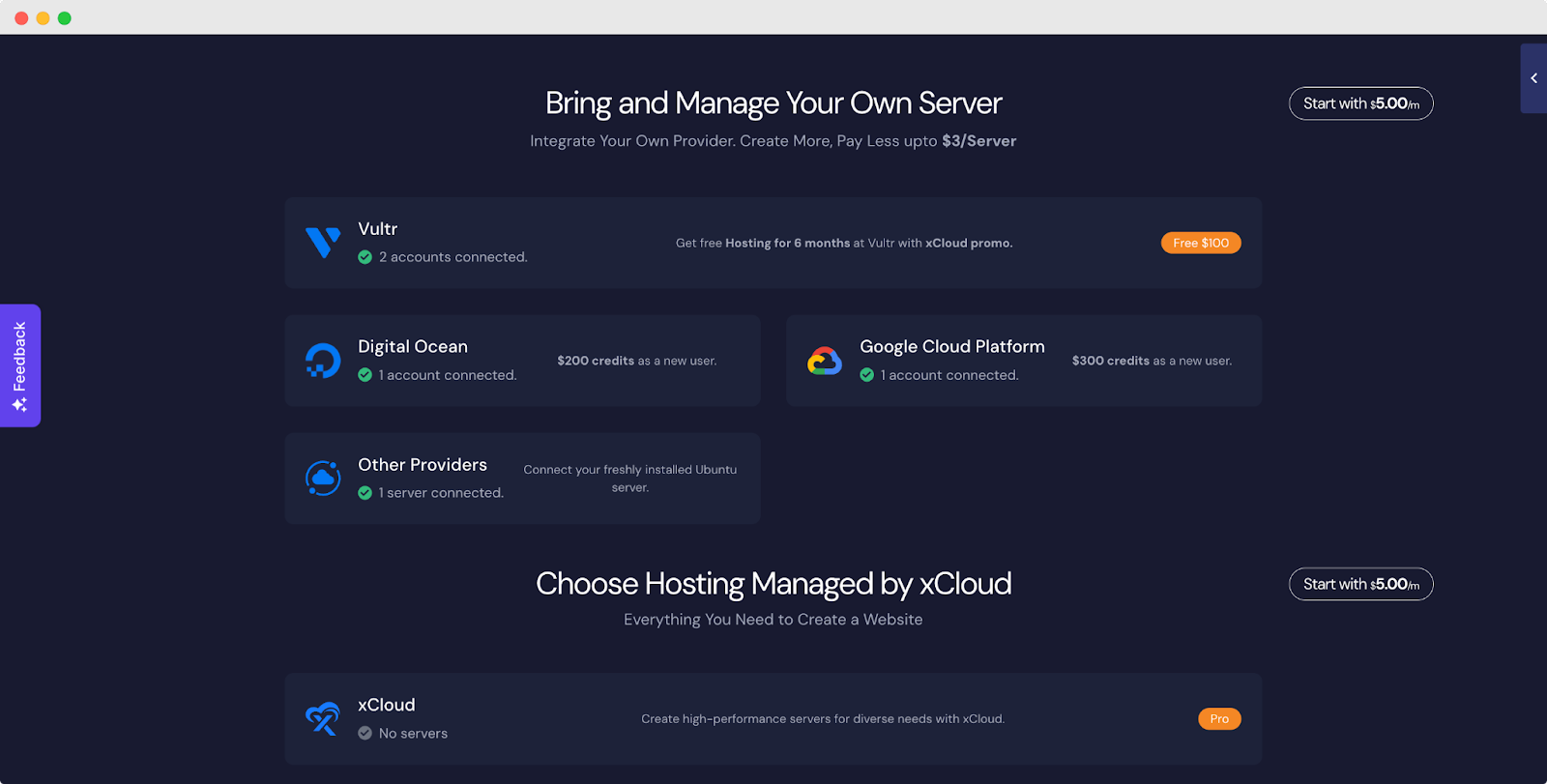Click Start with $5.00/m for own server

pos(1361,103)
